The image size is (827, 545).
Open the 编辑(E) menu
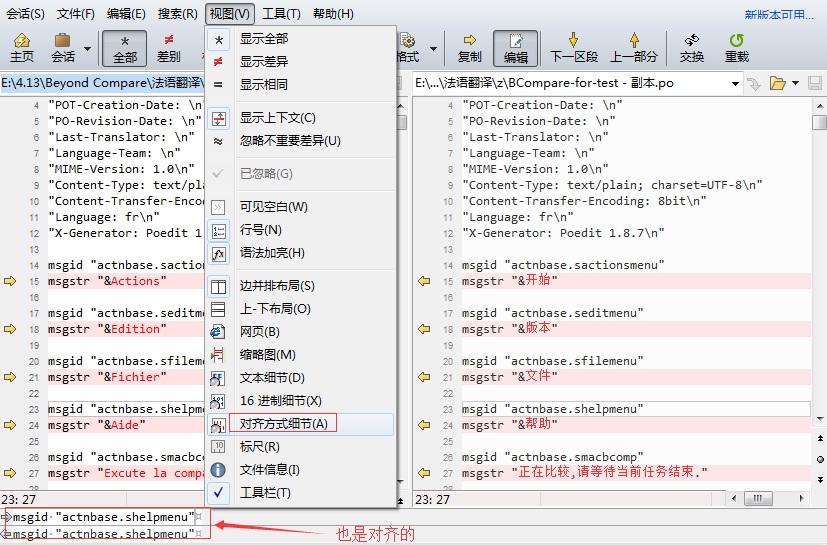126,14
